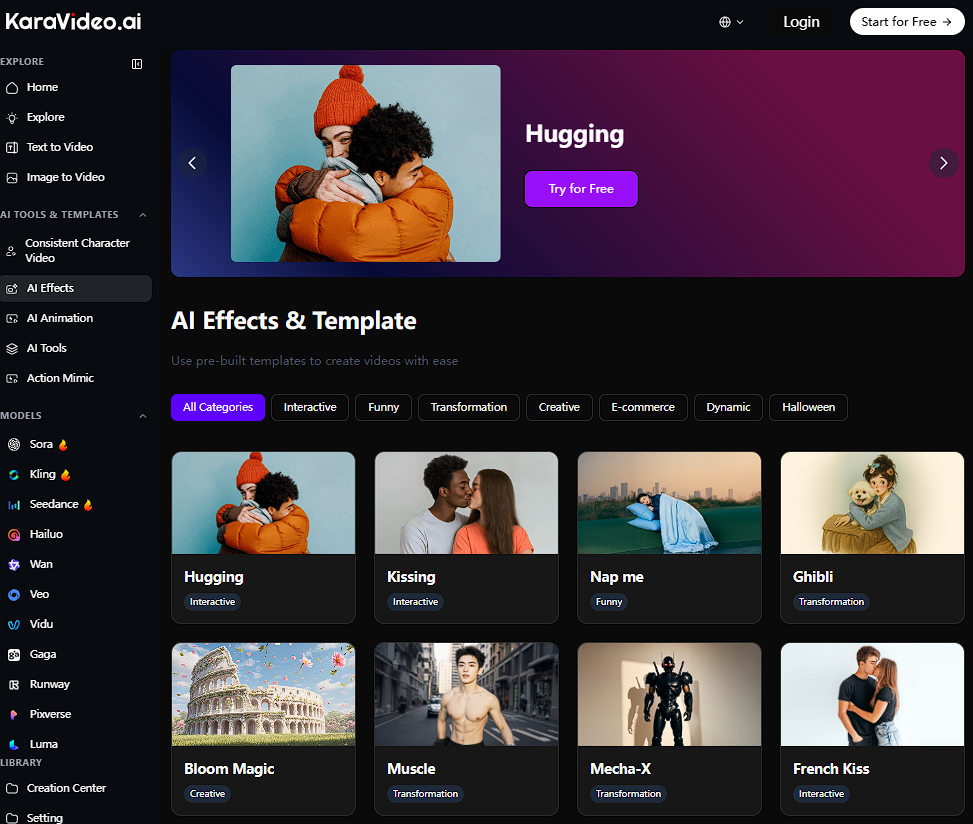The image size is (973, 824).
Task: Filter by the E-commerce category
Action: [x=643, y=407]
